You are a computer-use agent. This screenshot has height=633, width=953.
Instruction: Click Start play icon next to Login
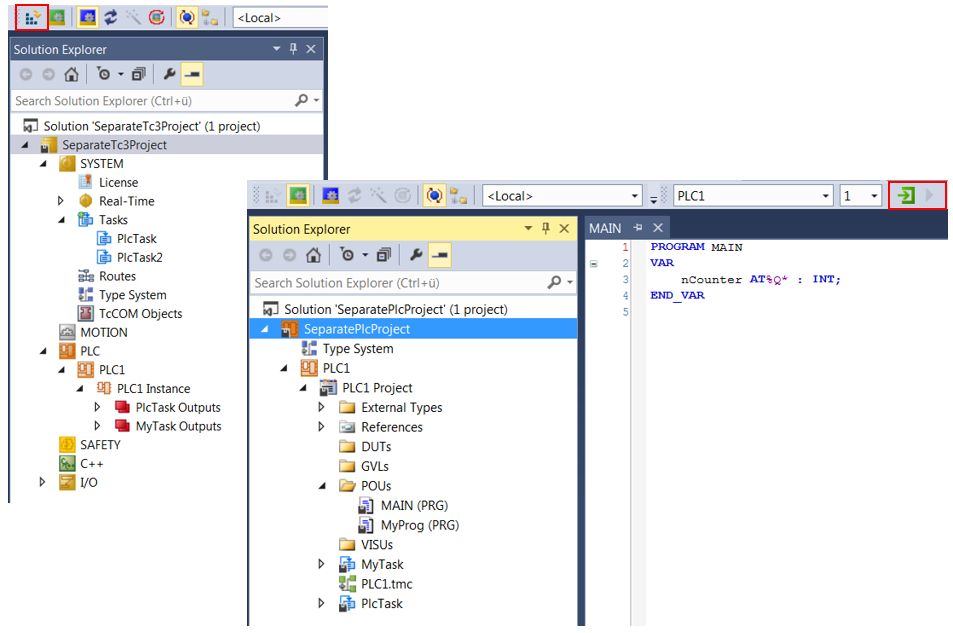tap(929, 196)
